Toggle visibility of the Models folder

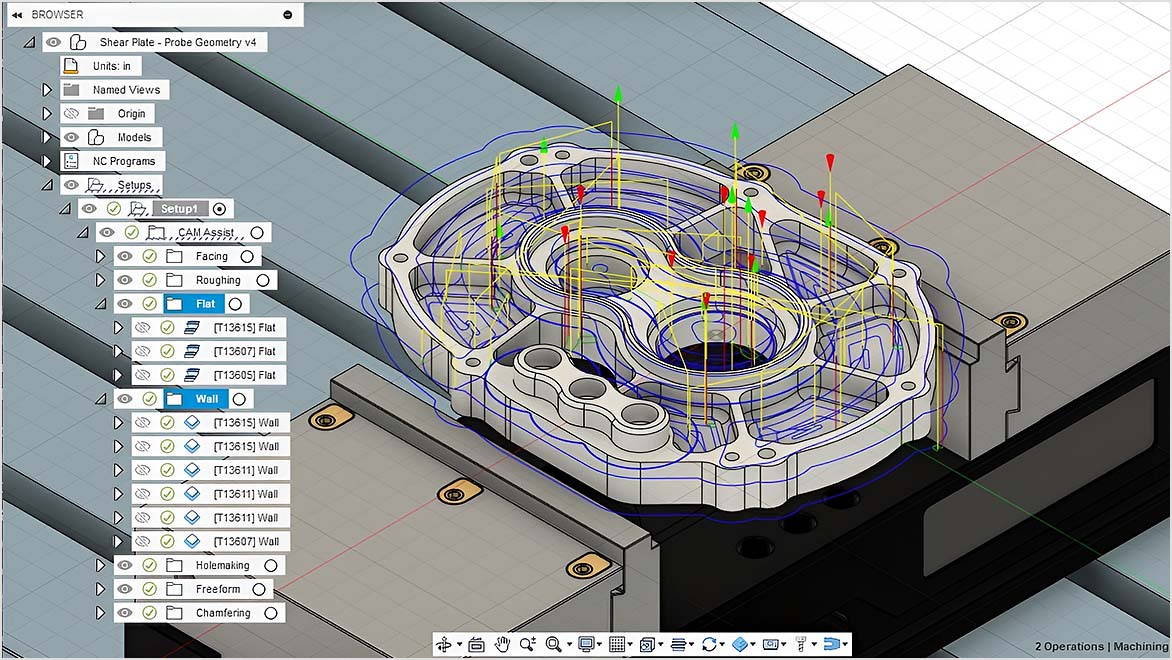(x=71, y=137)
